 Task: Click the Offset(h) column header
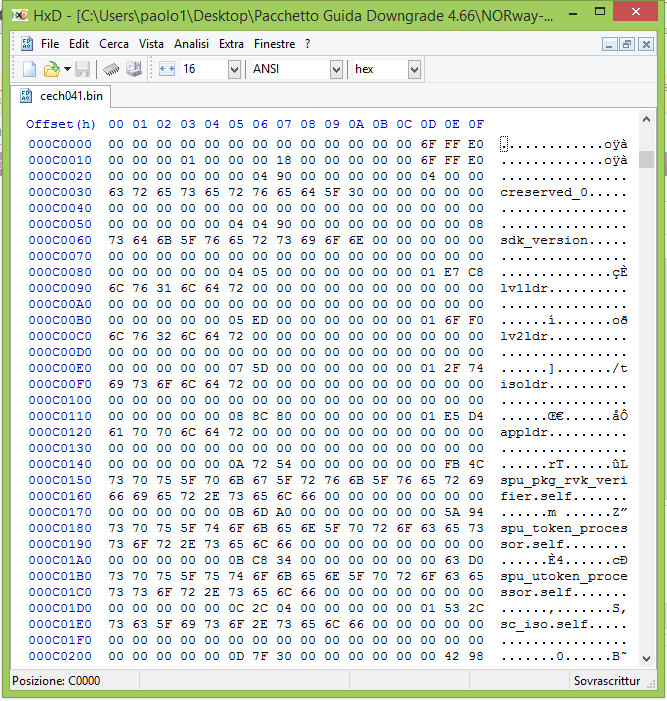tap(61, 124)
